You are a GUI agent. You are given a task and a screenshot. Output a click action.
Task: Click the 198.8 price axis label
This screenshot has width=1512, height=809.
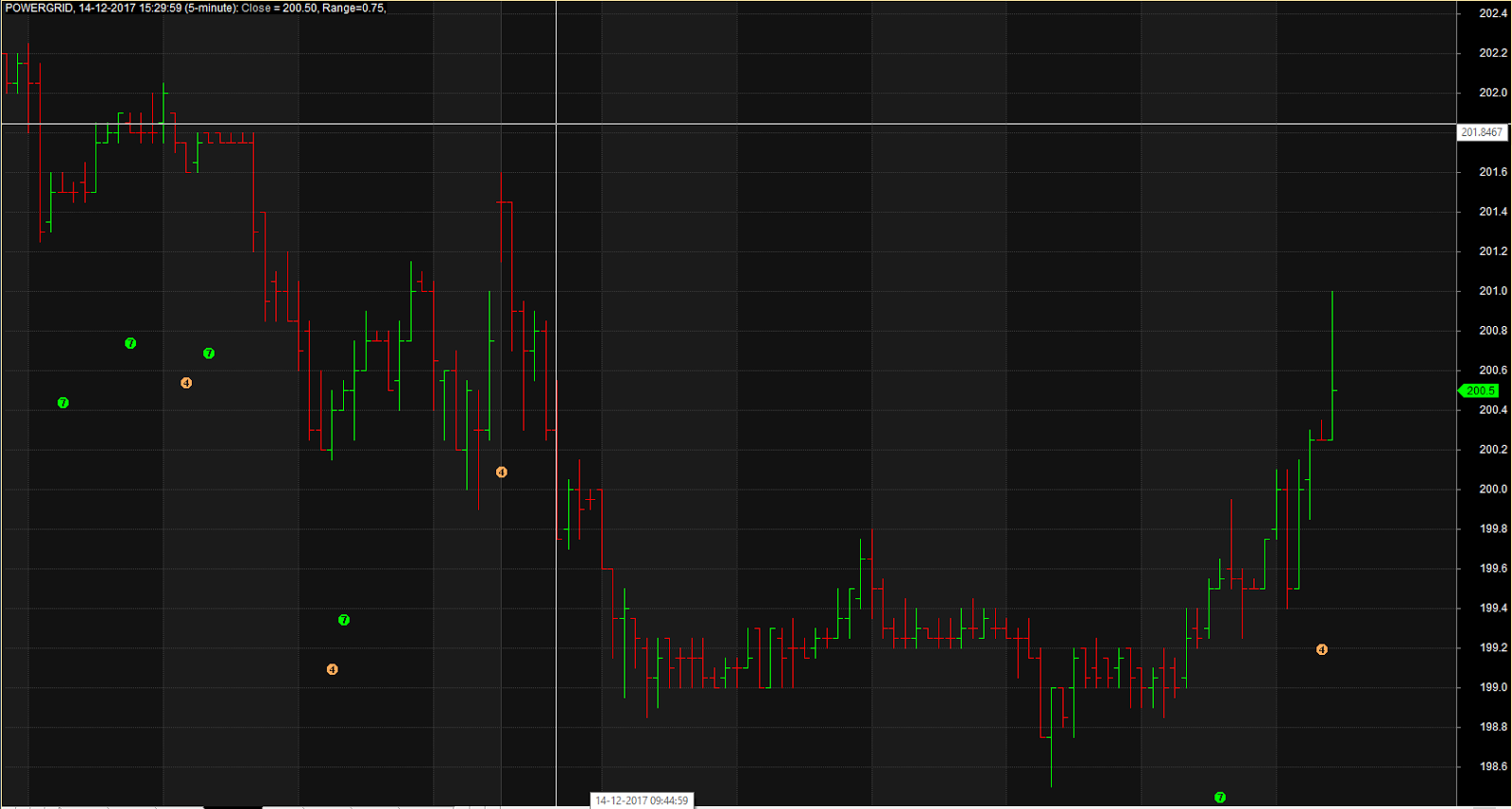(1493, 728)
